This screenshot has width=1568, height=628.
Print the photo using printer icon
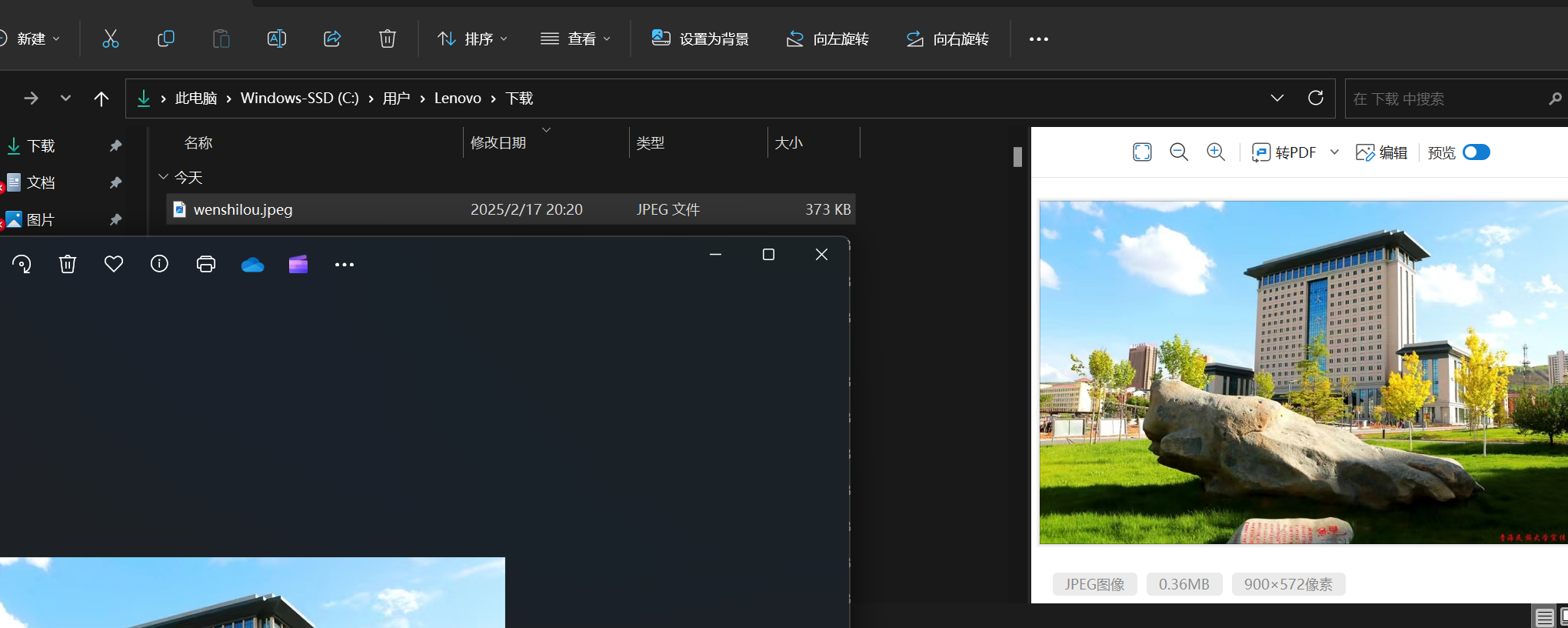[206, 264]
